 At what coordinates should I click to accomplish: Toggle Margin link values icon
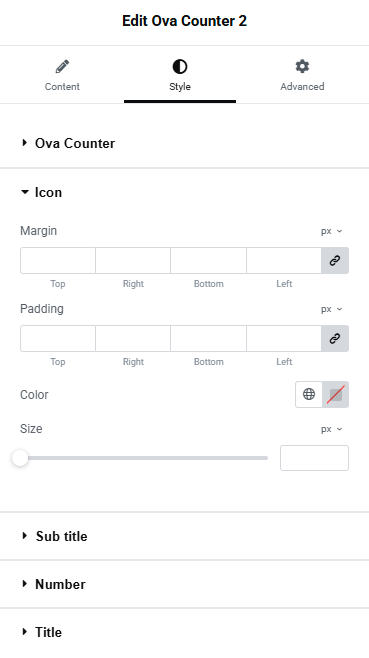point(335,261)
